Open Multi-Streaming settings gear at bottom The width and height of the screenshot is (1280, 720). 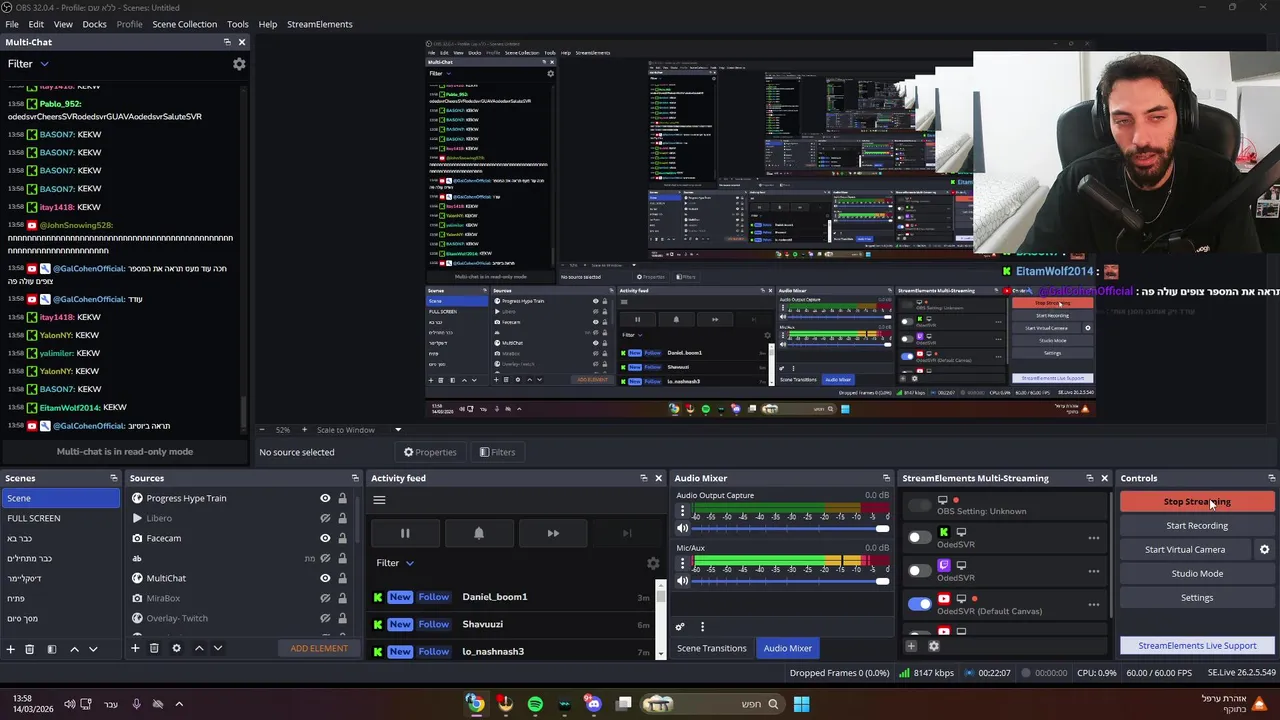coord(934,646)
